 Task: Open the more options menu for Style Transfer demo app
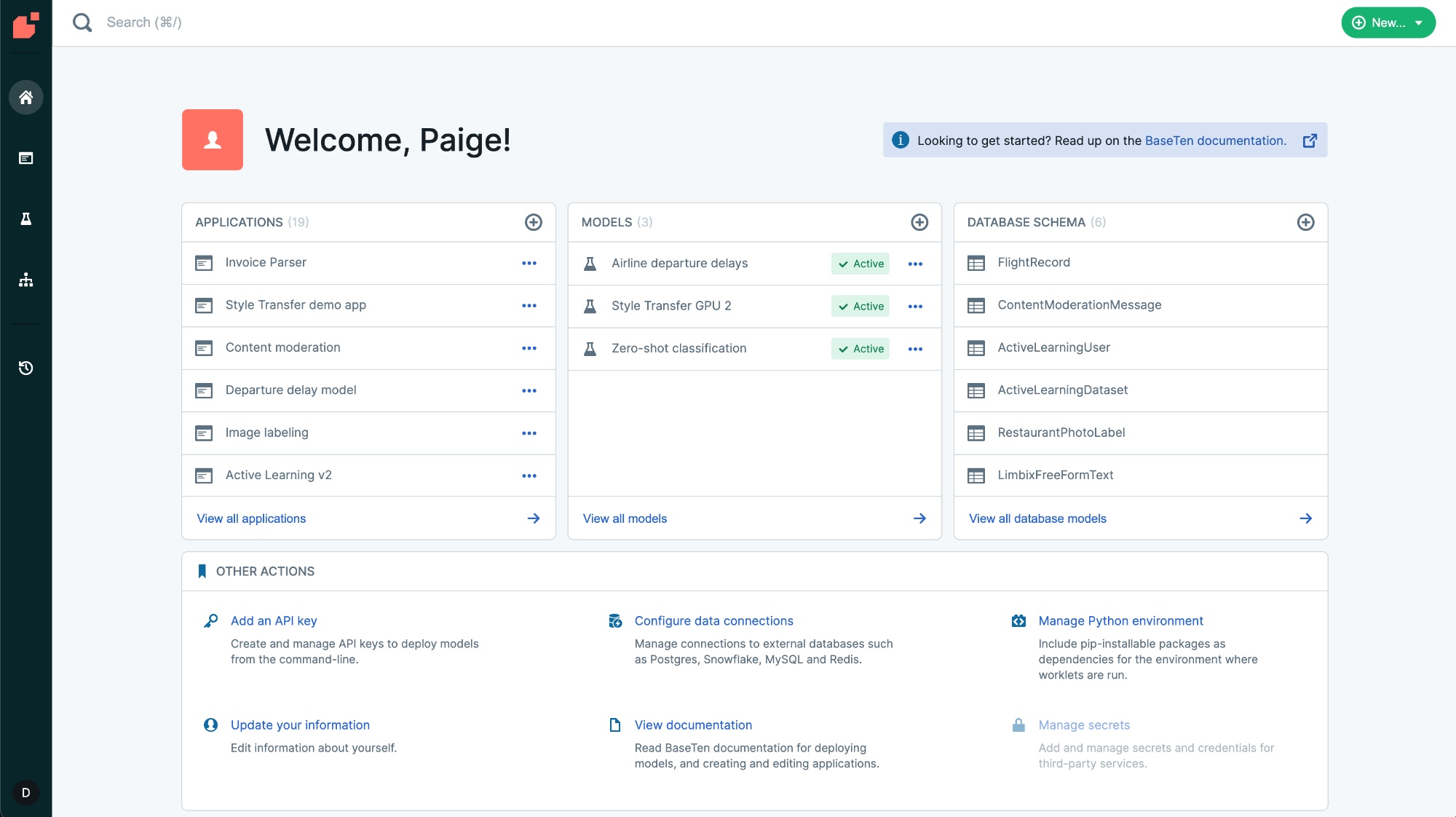click(529, 306)
